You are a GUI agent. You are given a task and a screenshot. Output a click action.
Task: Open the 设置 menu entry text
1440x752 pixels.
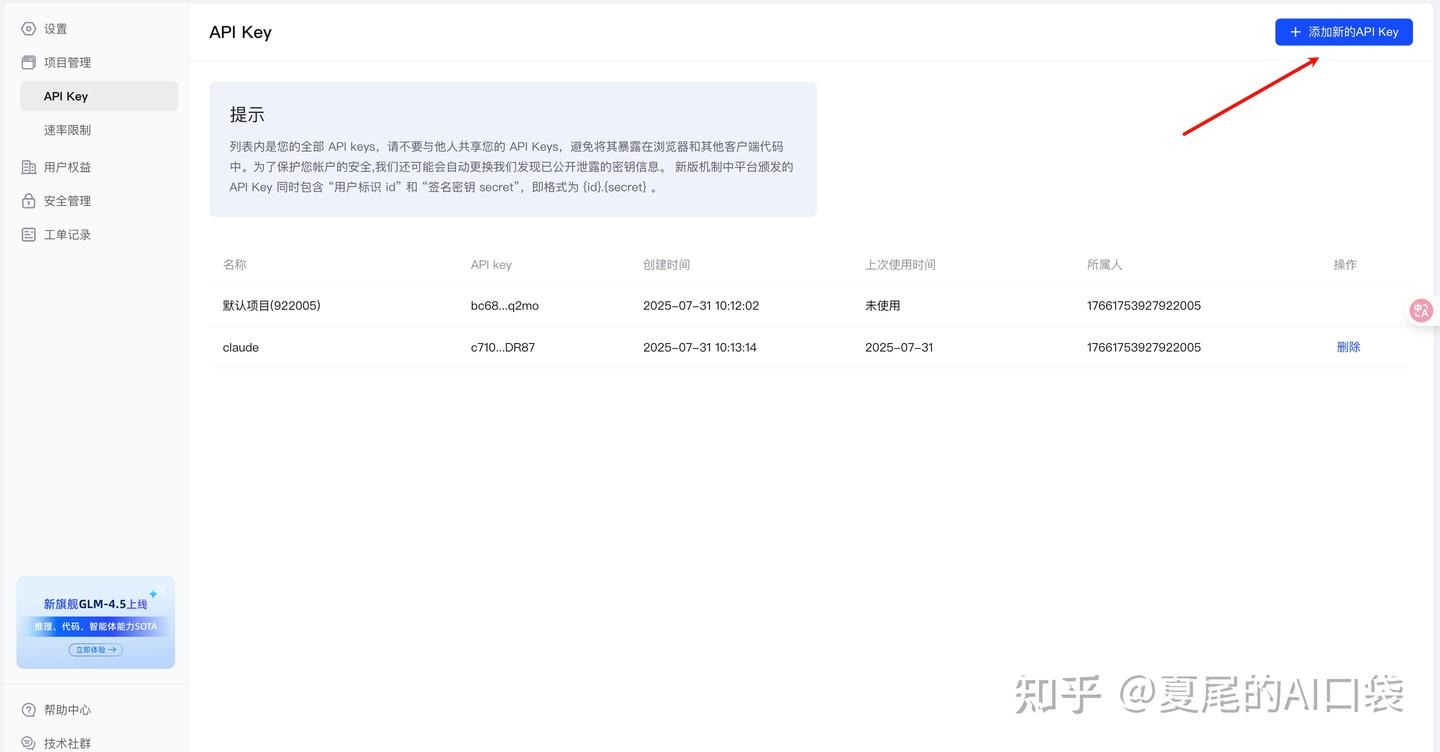pyautogui.click(x=56, y=29)
